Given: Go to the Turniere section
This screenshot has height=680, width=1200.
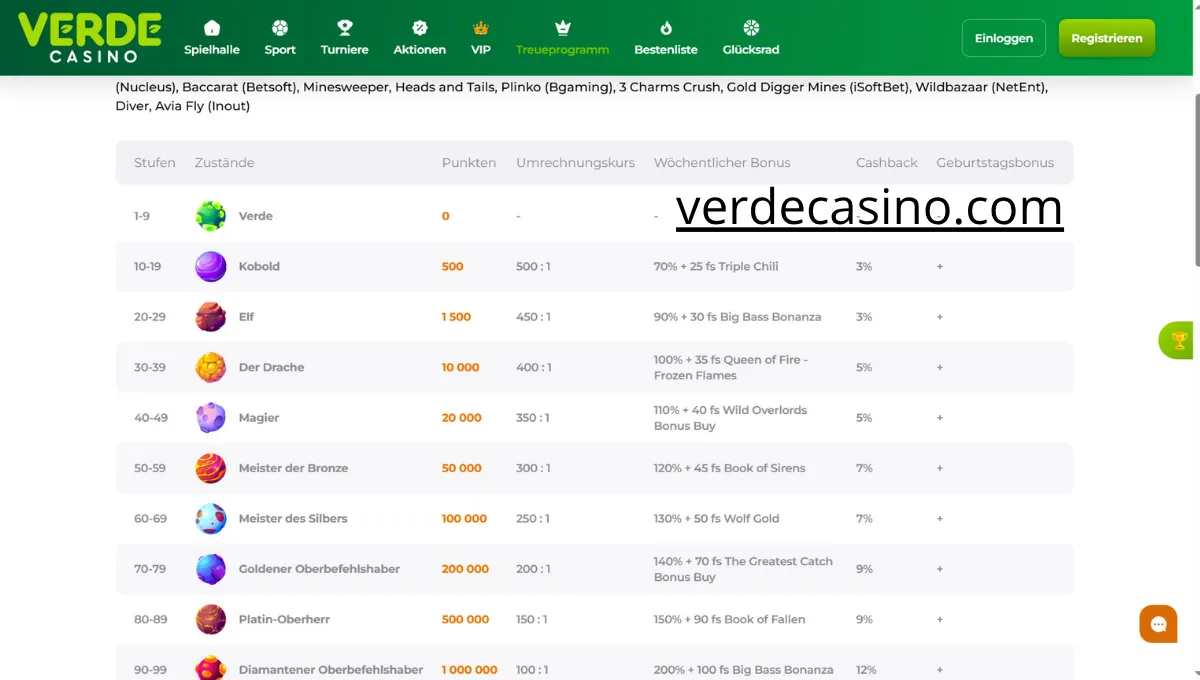Looking at the screenshot, I should click(344, 38).
